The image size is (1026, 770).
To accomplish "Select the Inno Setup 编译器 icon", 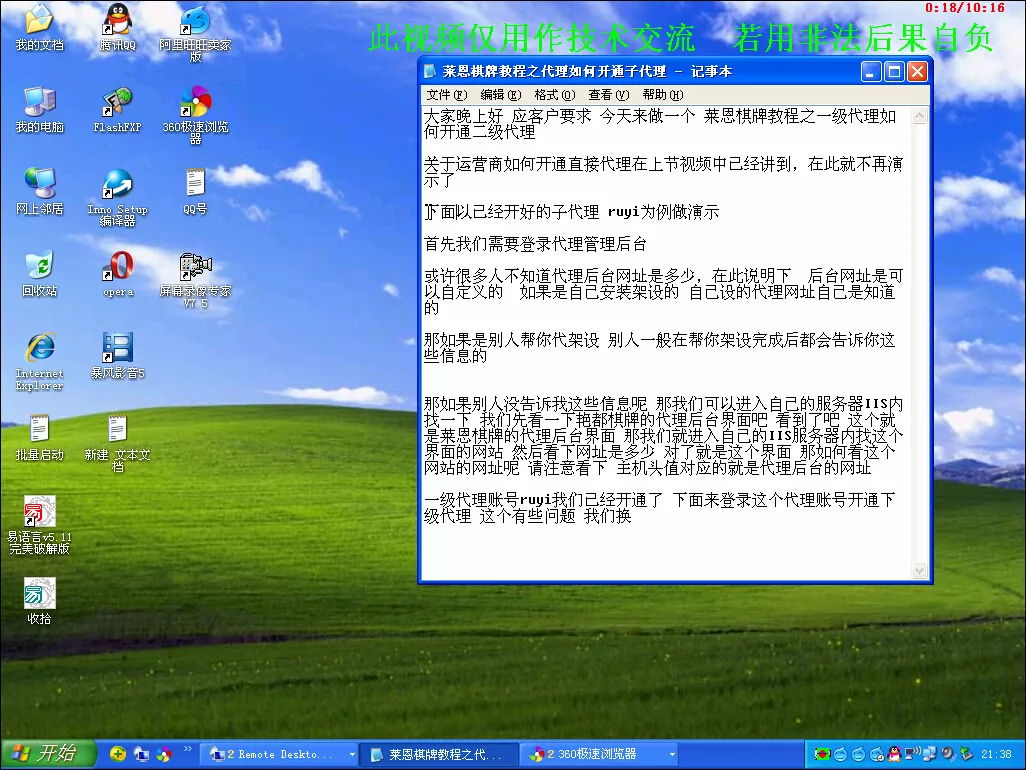I will 117,185.
